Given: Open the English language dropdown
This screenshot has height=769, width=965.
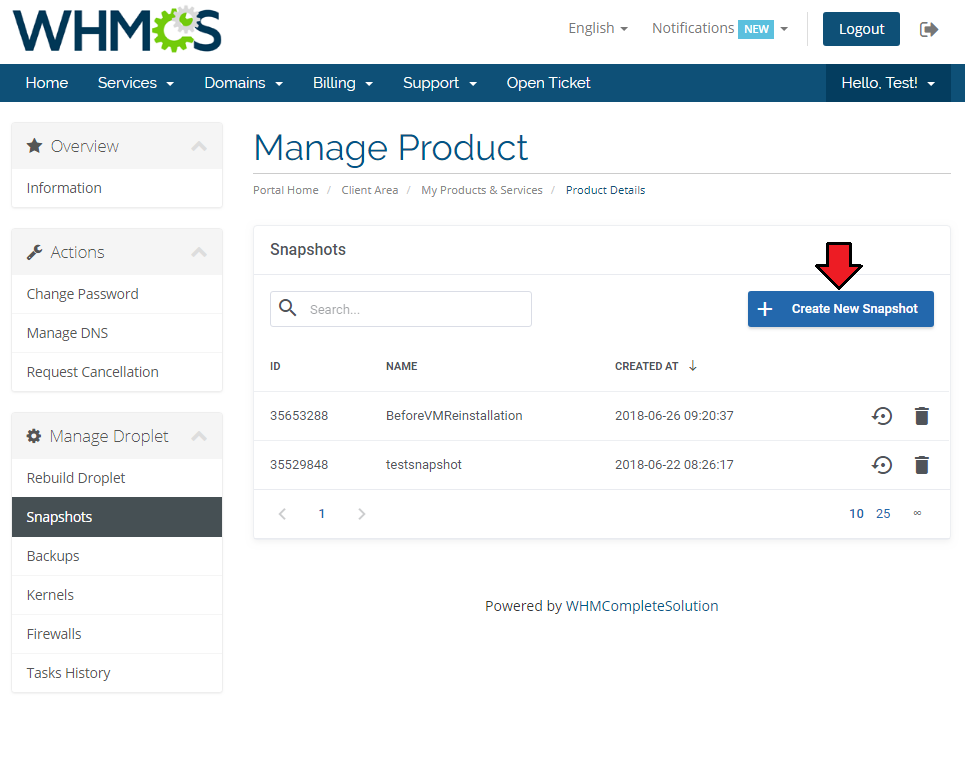Looking at the screenshot, I should [x=598, y=28].
